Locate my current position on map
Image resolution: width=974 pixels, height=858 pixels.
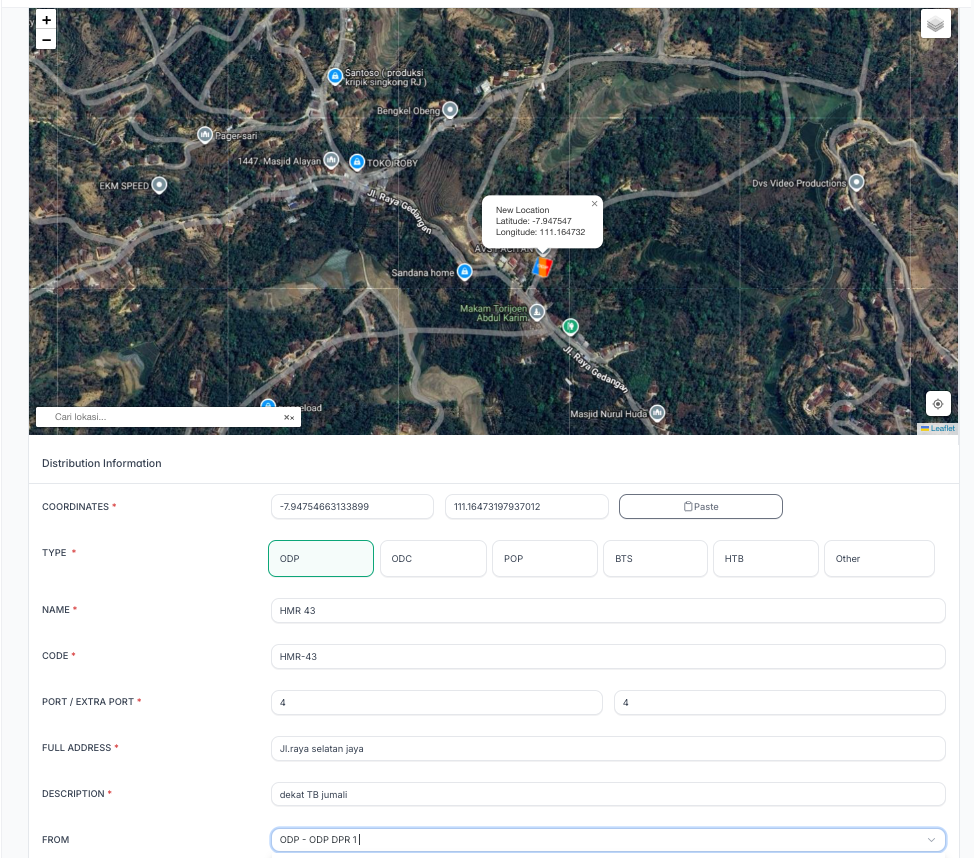point(937,404)
